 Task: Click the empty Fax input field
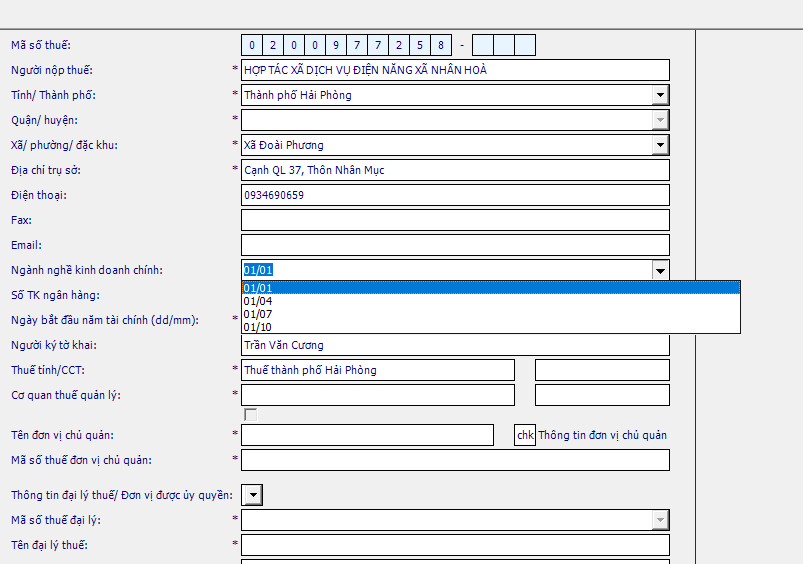tap(455, 220)
